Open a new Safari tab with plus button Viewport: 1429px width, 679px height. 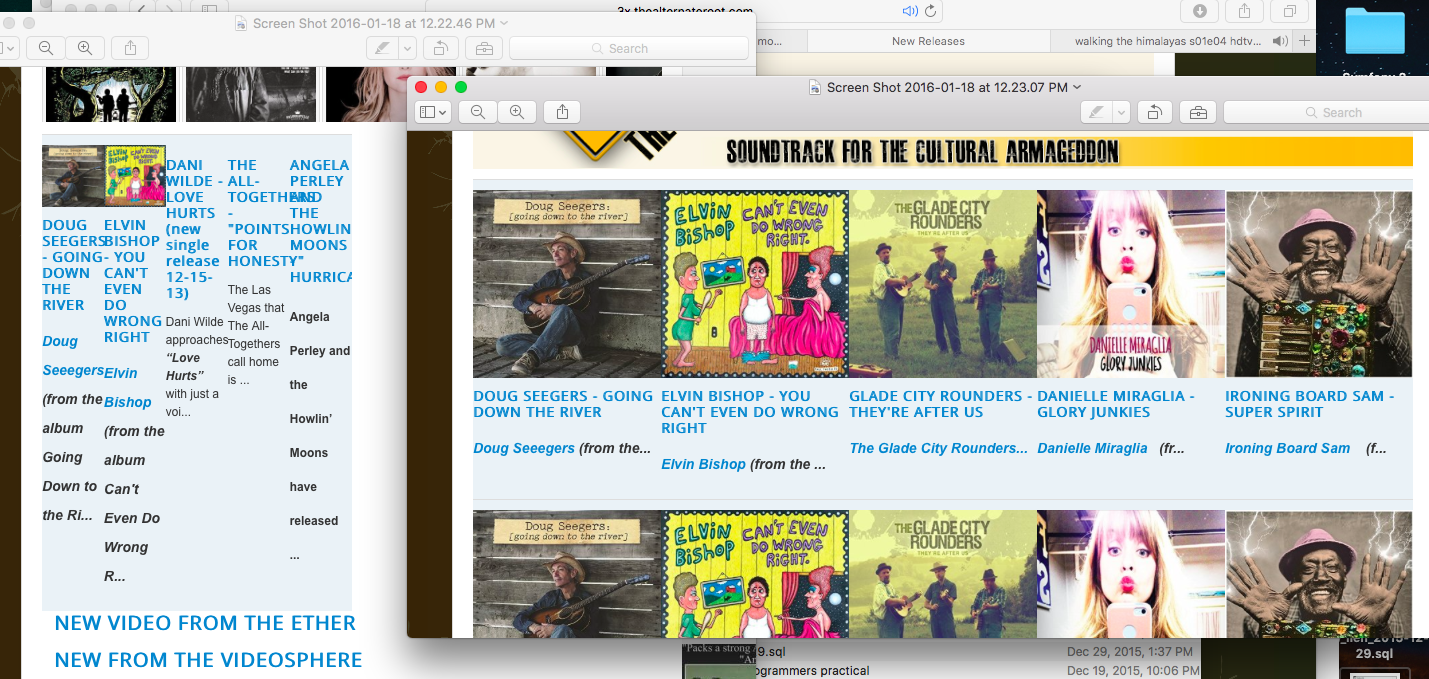point(1304,41)
